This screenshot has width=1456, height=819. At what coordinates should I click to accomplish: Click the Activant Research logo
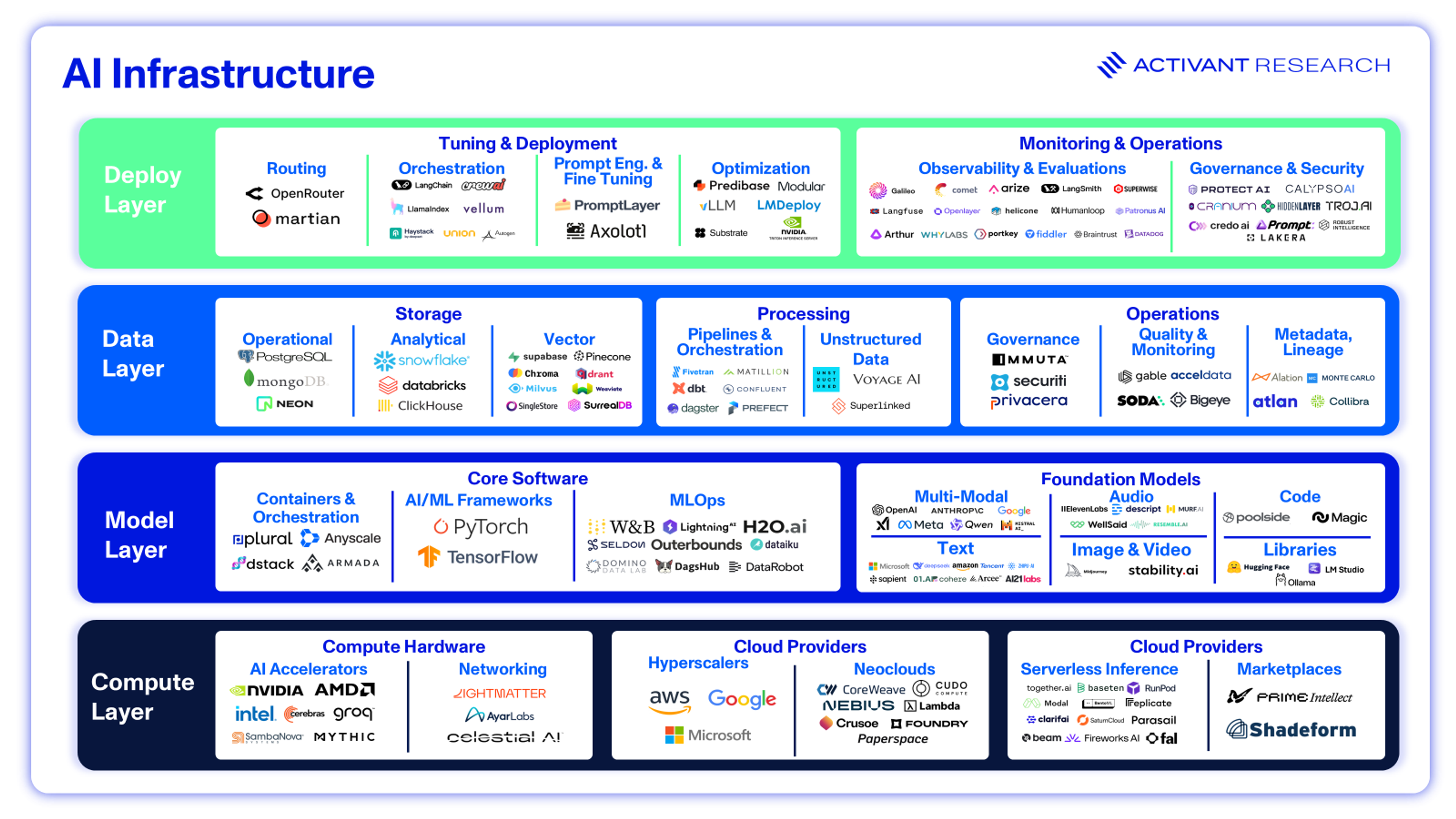(x=1243, y=66)
